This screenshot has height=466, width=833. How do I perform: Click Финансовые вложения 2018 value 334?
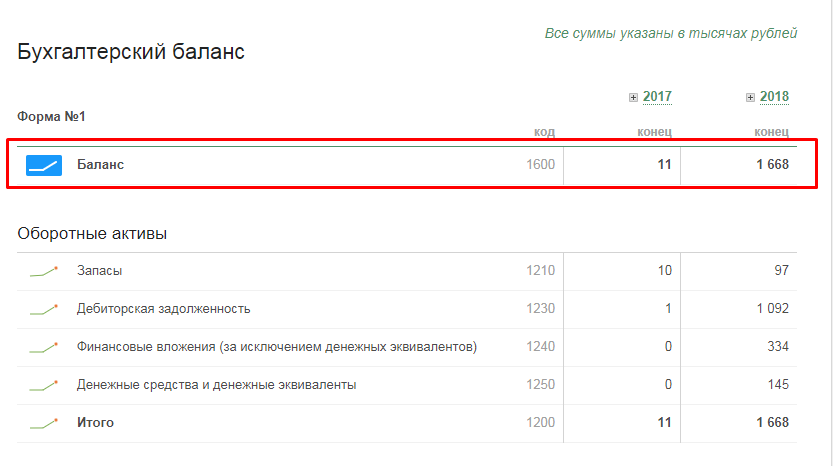(x=778, y=346)
